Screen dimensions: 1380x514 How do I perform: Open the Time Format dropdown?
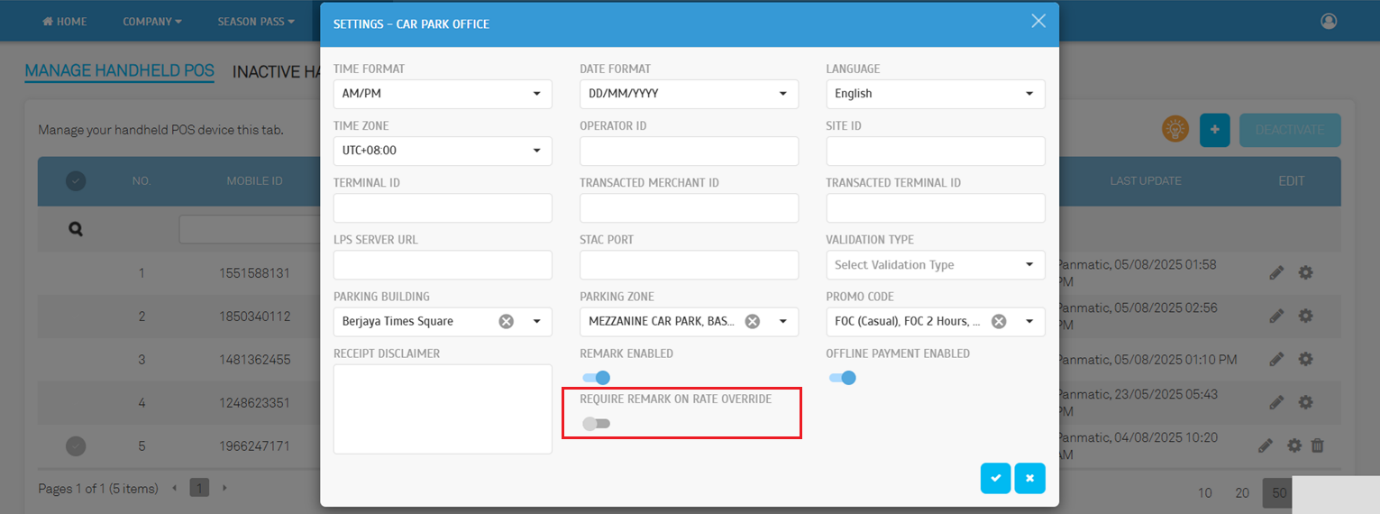click(x=442, y=94)
